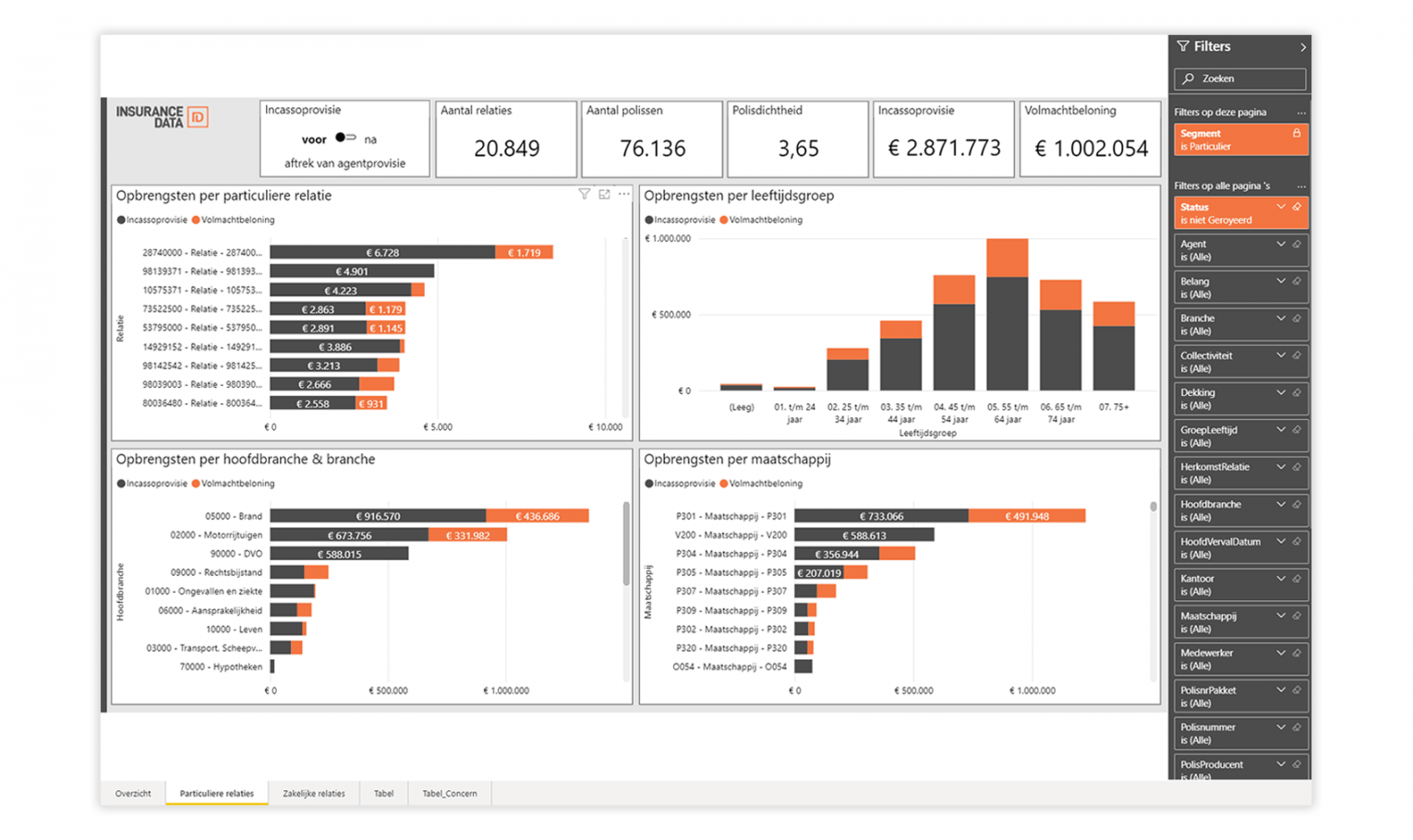
Task: Expand the Maatschappij filter dropdown
Action: [1280, 616]
